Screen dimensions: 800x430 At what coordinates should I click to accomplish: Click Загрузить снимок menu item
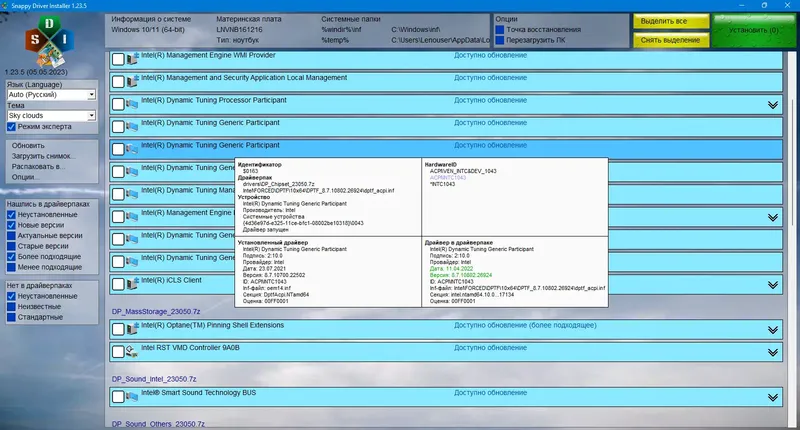click(x=42, y=156)
